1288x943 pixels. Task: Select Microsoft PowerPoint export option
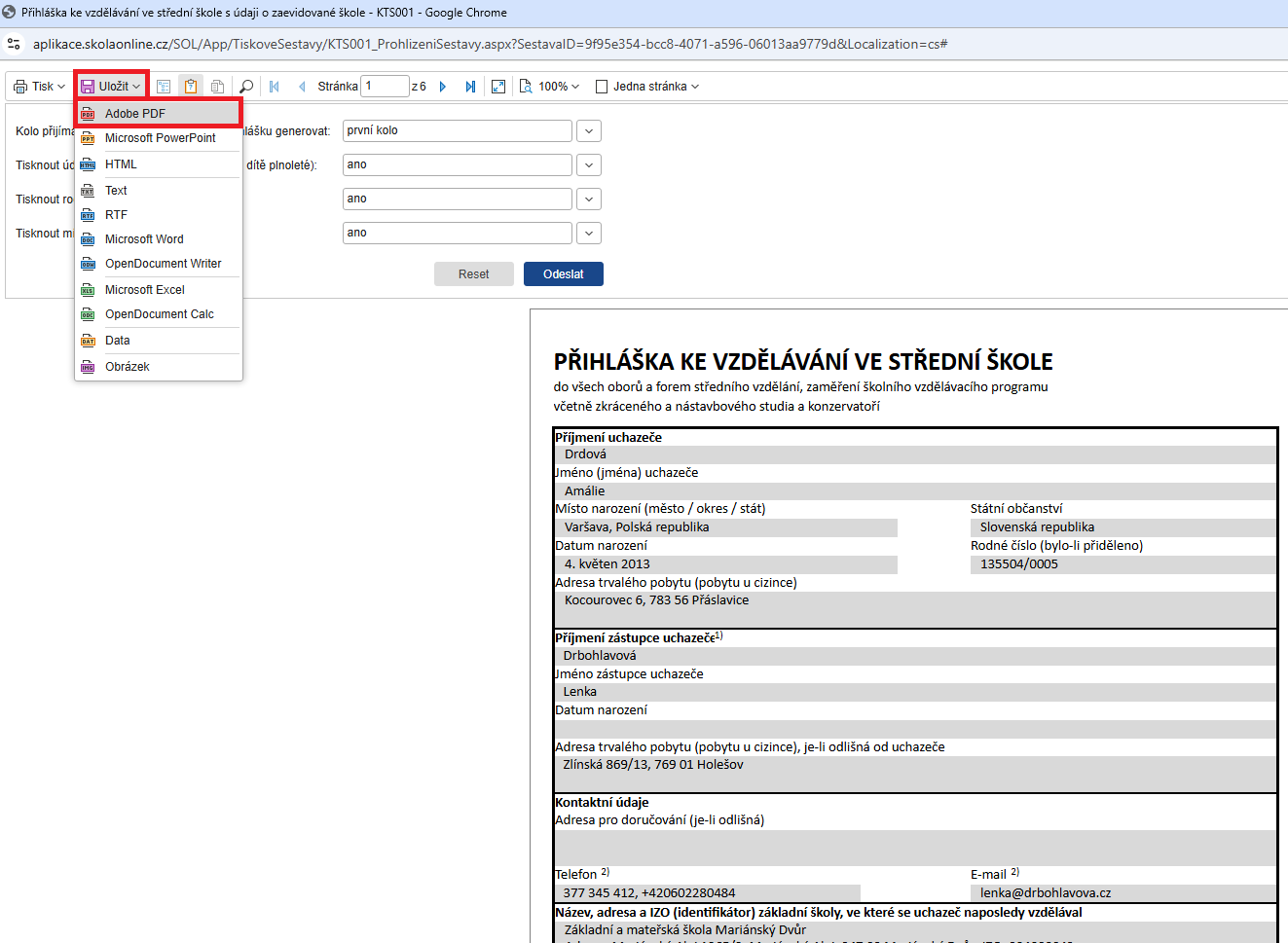[x=159, y=138]
